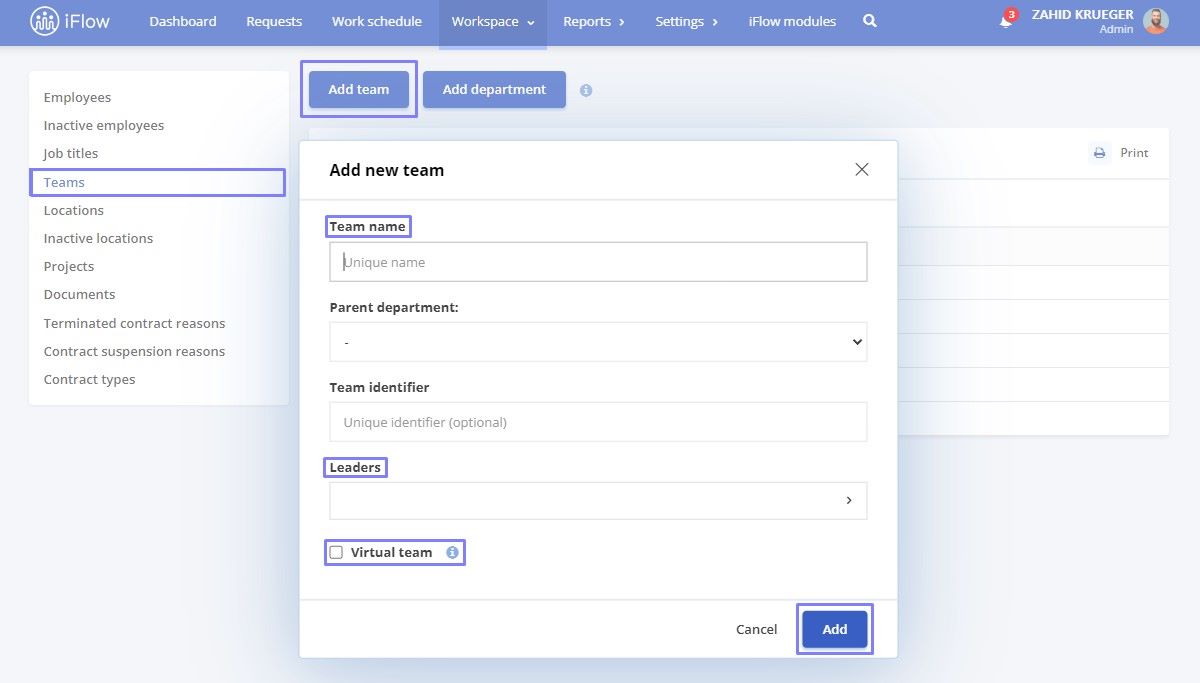Open the Work schedule menu item
The height and width of the screenshot is (683, 1200).
[377, 22]
